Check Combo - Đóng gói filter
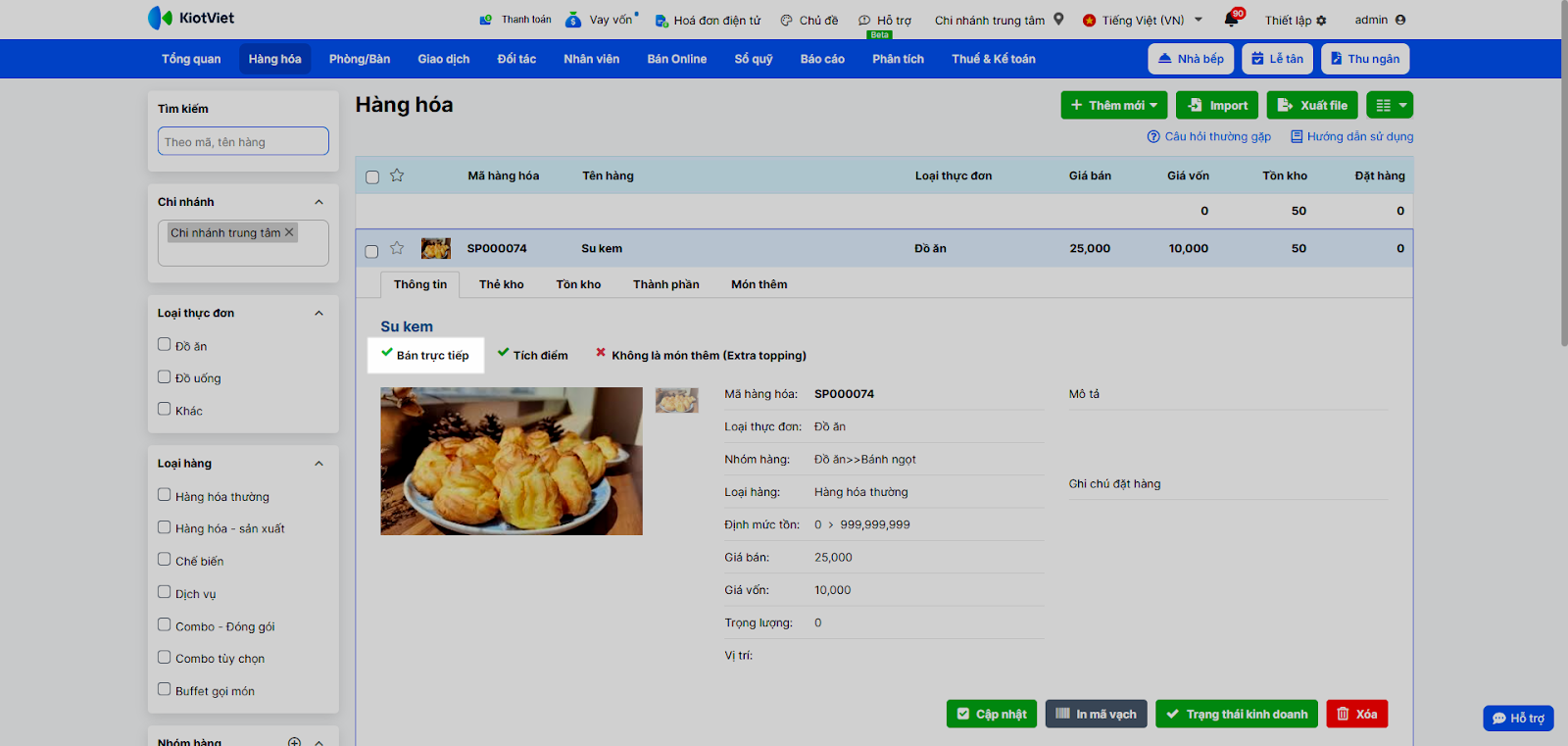Image resolution: width=1568 pixels, height=746 pixels. click(x=165, y=624)
